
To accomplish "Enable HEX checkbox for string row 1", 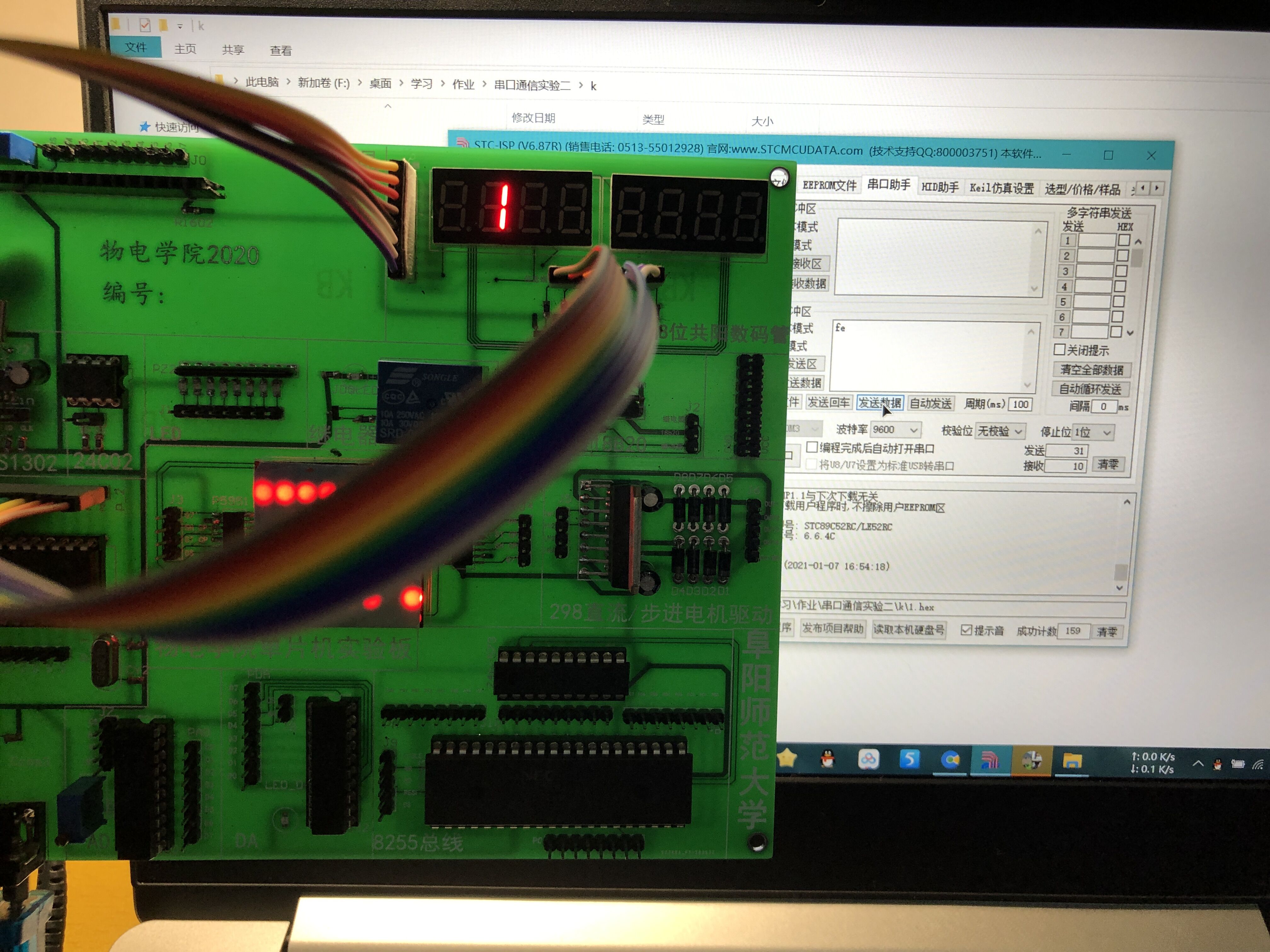I will (x=1124, y=241).
